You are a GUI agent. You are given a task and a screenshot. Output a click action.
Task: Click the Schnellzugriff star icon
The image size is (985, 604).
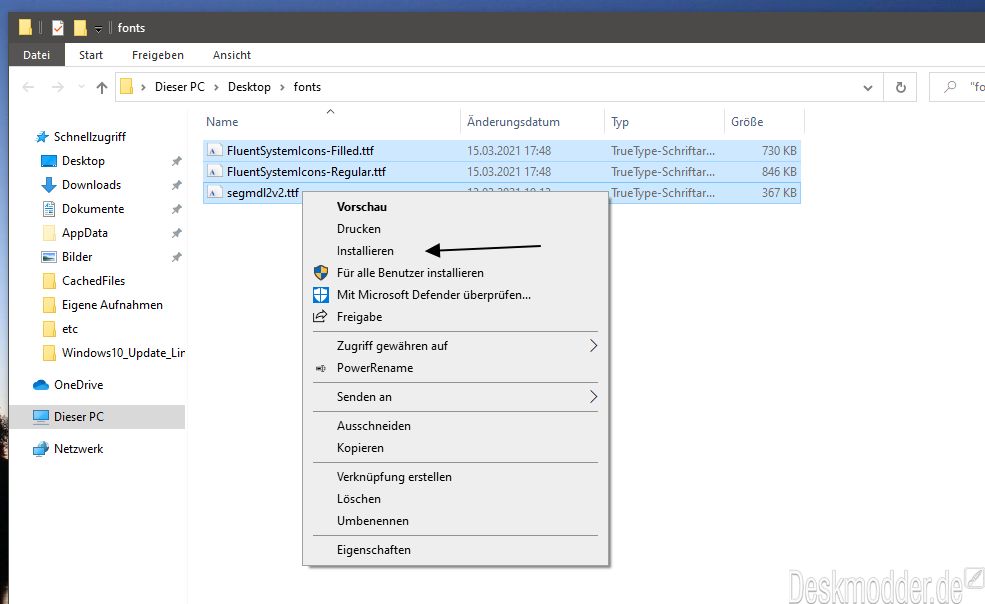pos(41,137)
